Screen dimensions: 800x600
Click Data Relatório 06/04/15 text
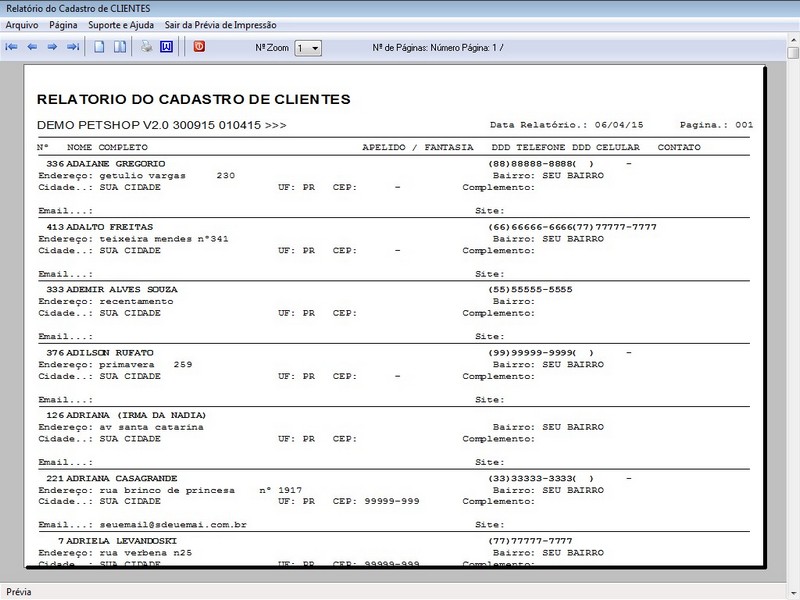[566, 124]
